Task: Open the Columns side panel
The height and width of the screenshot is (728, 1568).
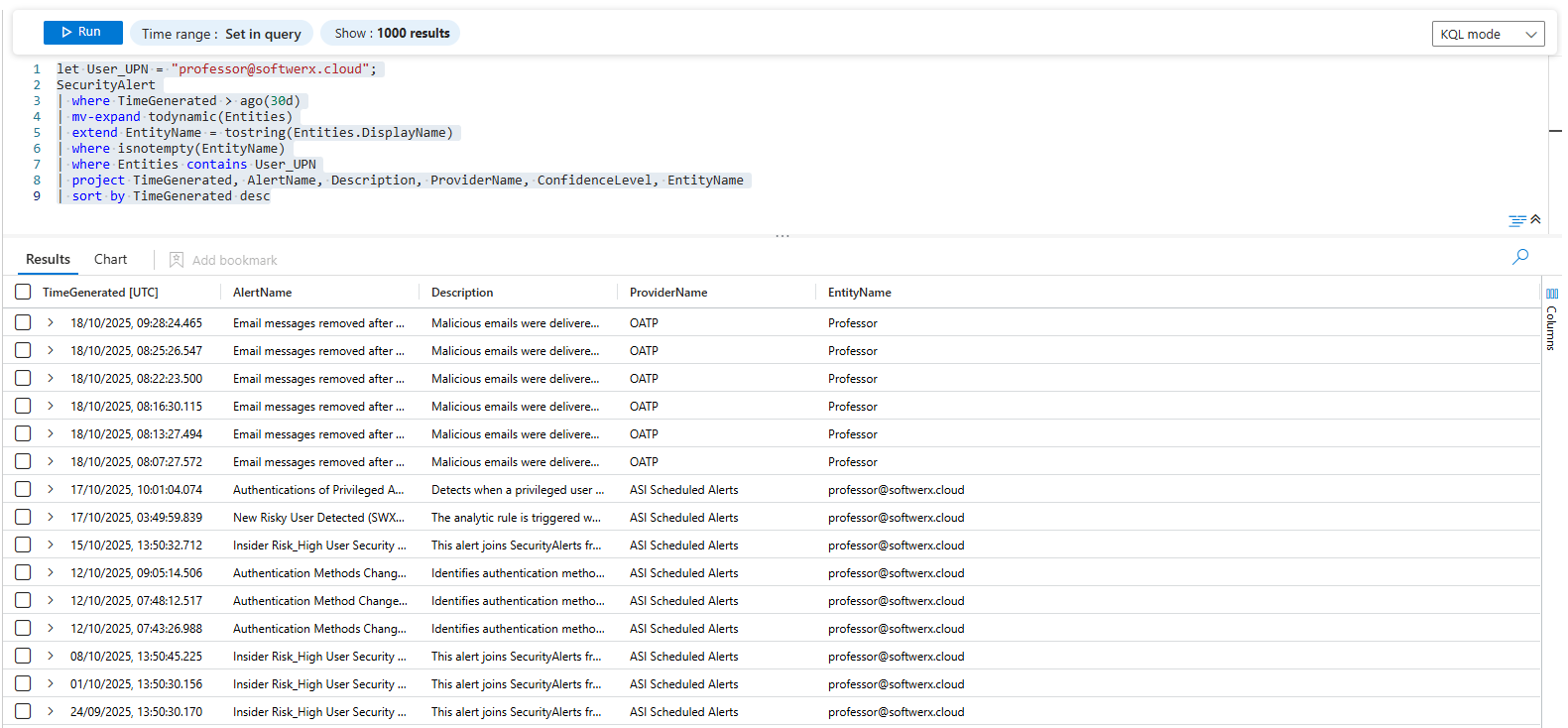Action: tap(1552, 319)
